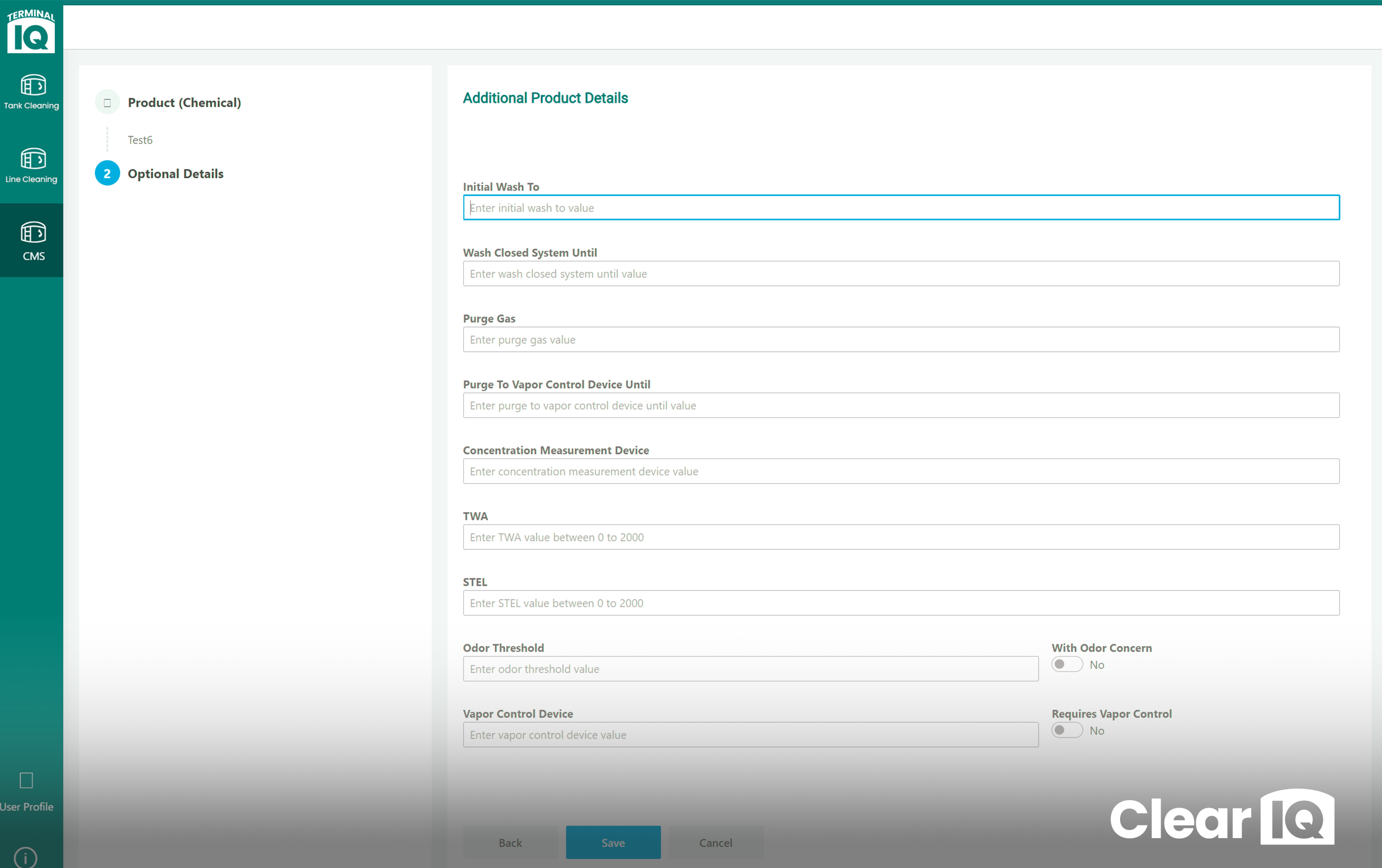This screenshot has height=868, width=1382.
Task: Open the Tank Cleaning section
Action: tap(32, 92)
